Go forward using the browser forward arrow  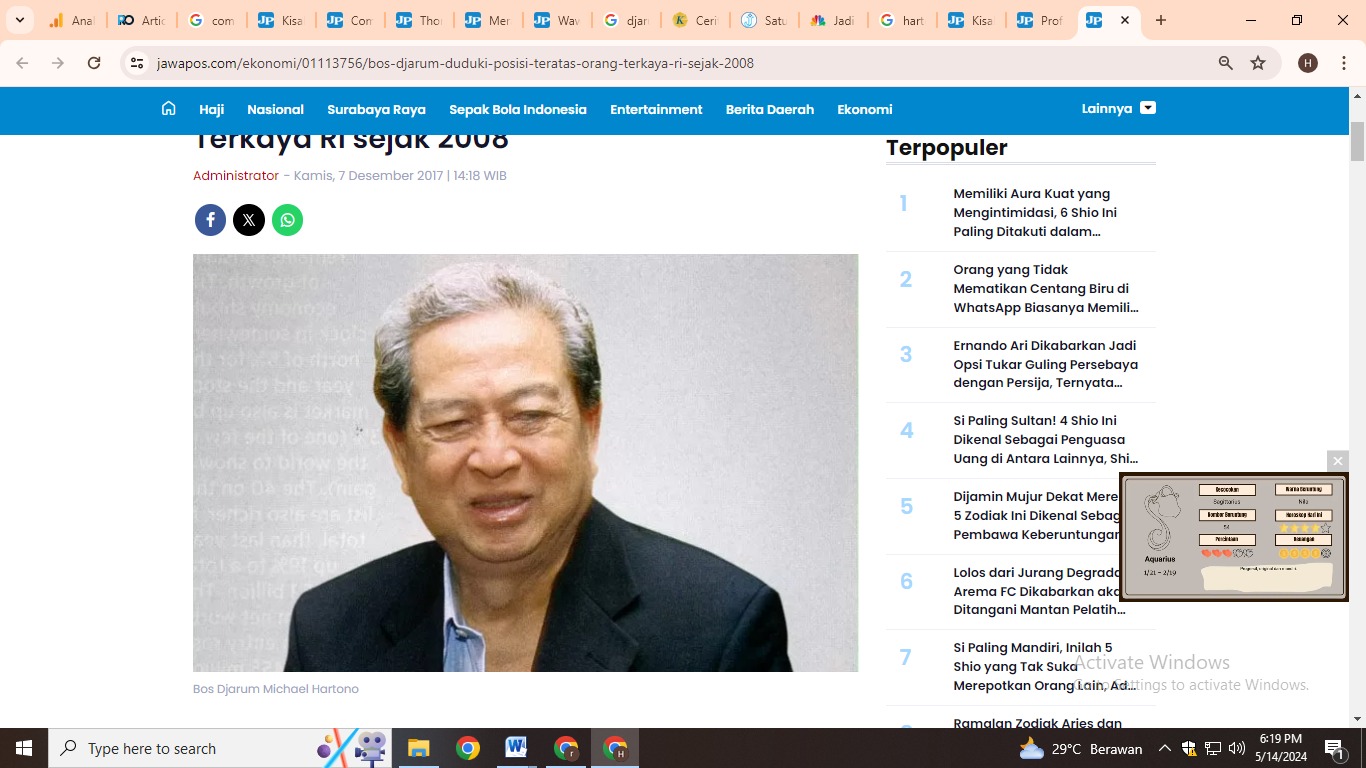(58, 63)
